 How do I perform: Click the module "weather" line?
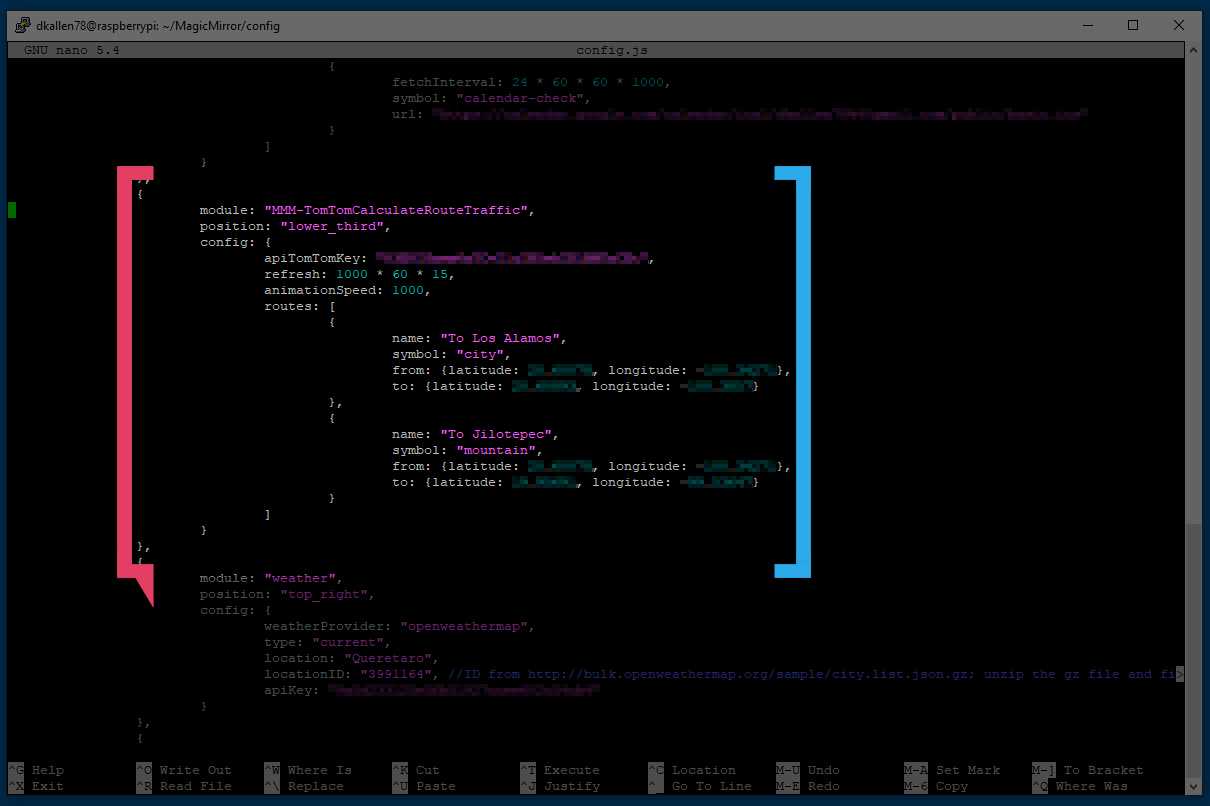click(x=272, y=578)
